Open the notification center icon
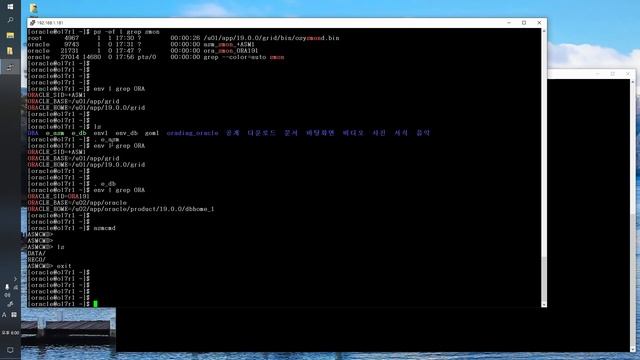The width and height of the screenshot is (640, 360). click(10, 350)
